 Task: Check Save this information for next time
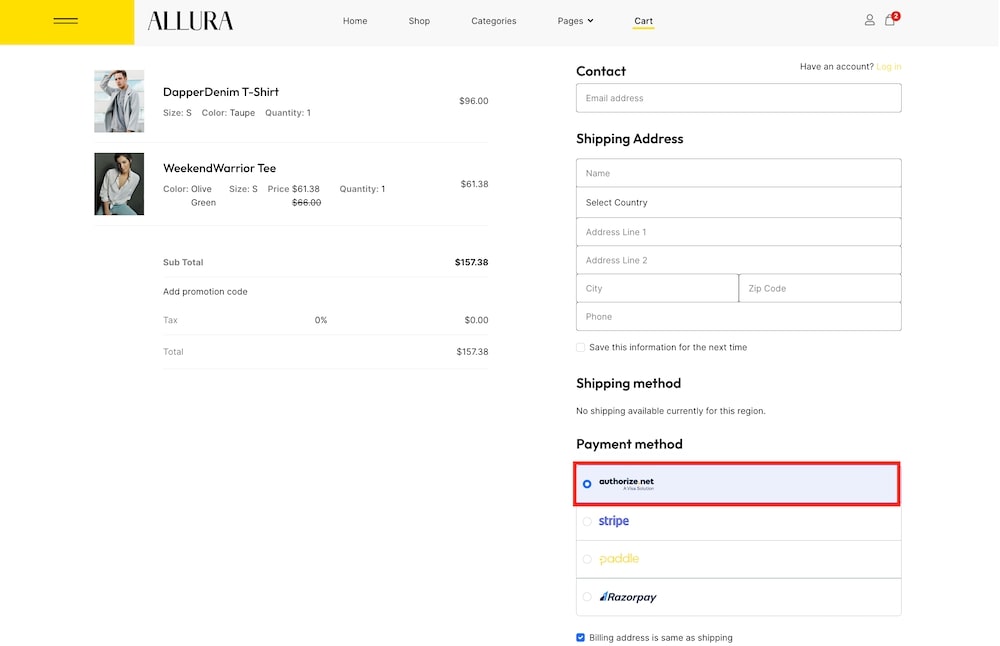tap(581, 348)
